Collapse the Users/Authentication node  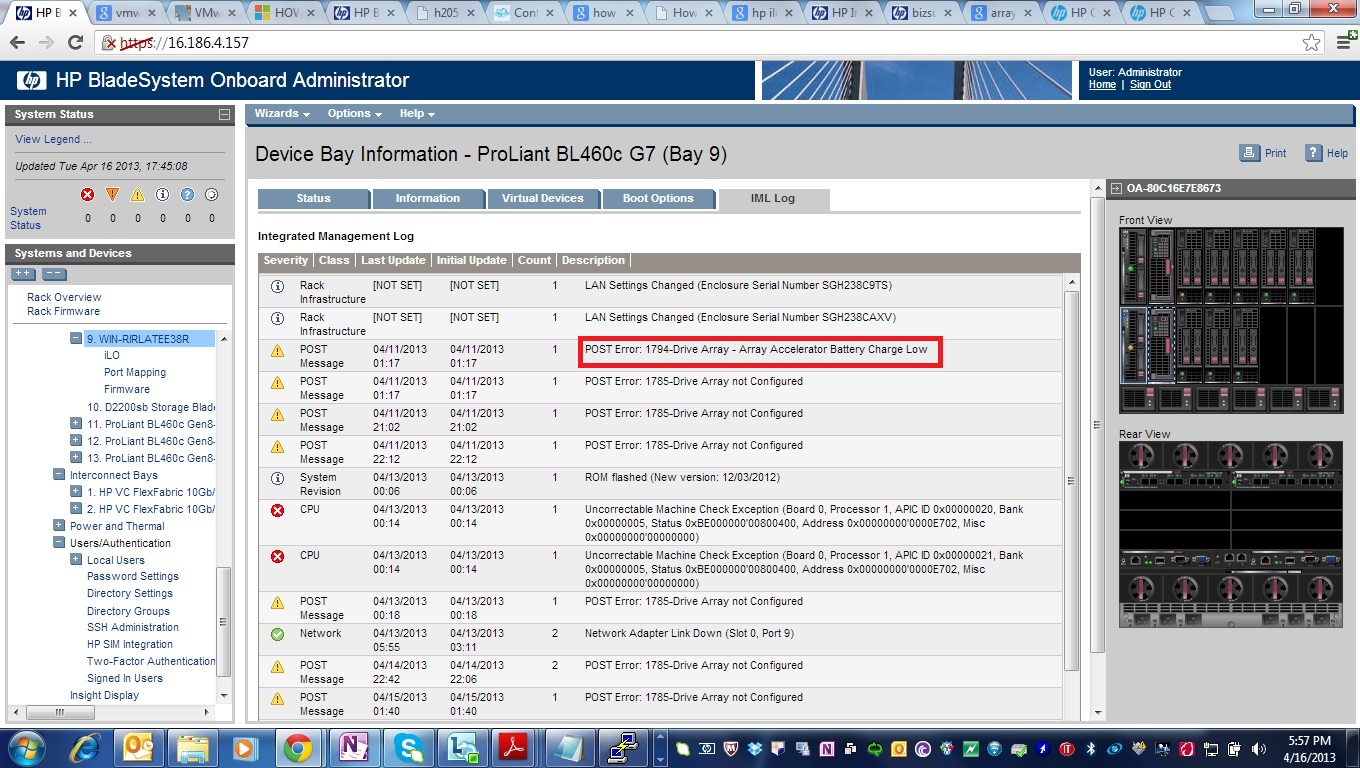59,542
